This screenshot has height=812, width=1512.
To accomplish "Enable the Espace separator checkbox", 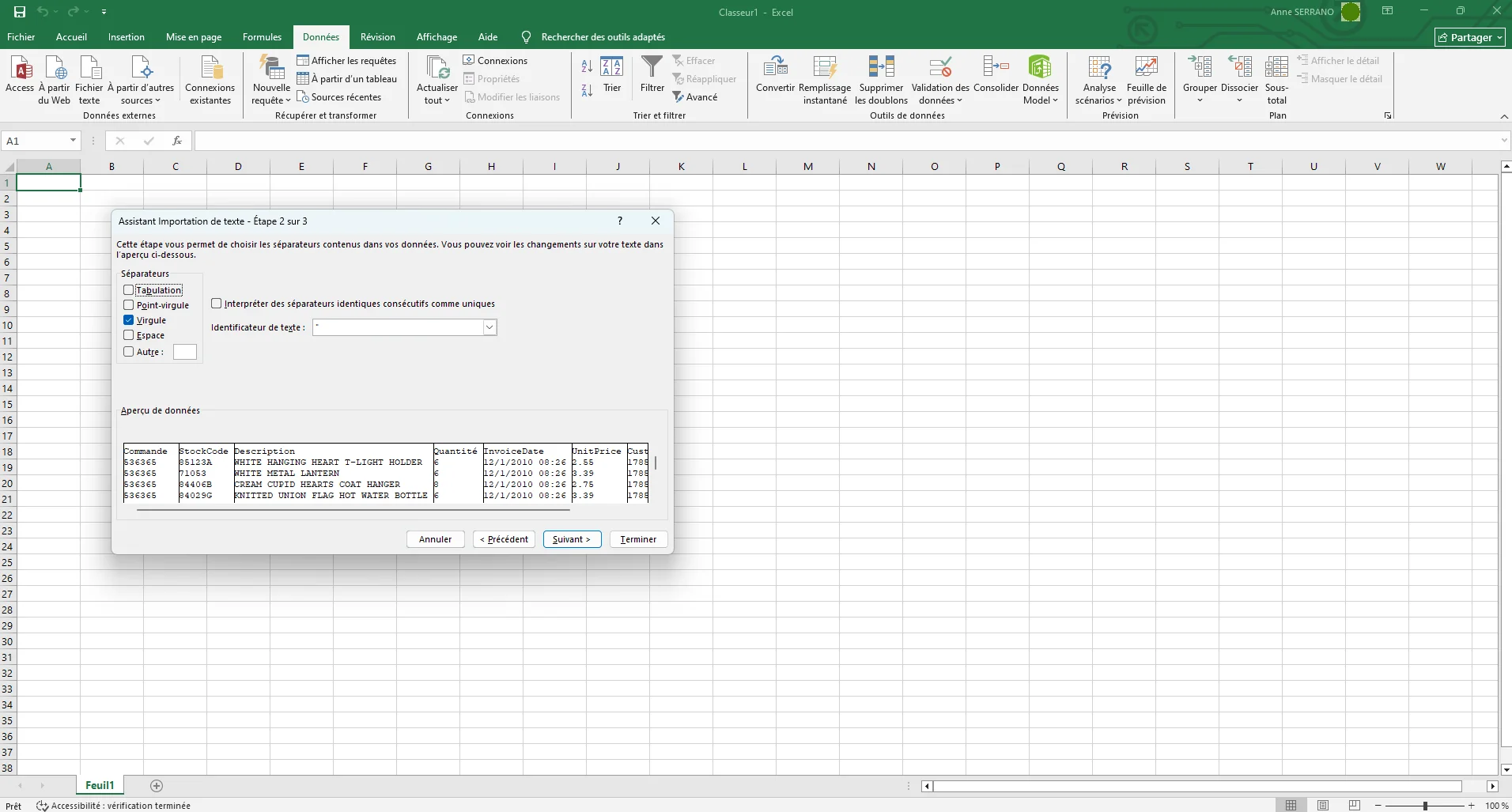I will pyautogui.click(x=128, y=335).
